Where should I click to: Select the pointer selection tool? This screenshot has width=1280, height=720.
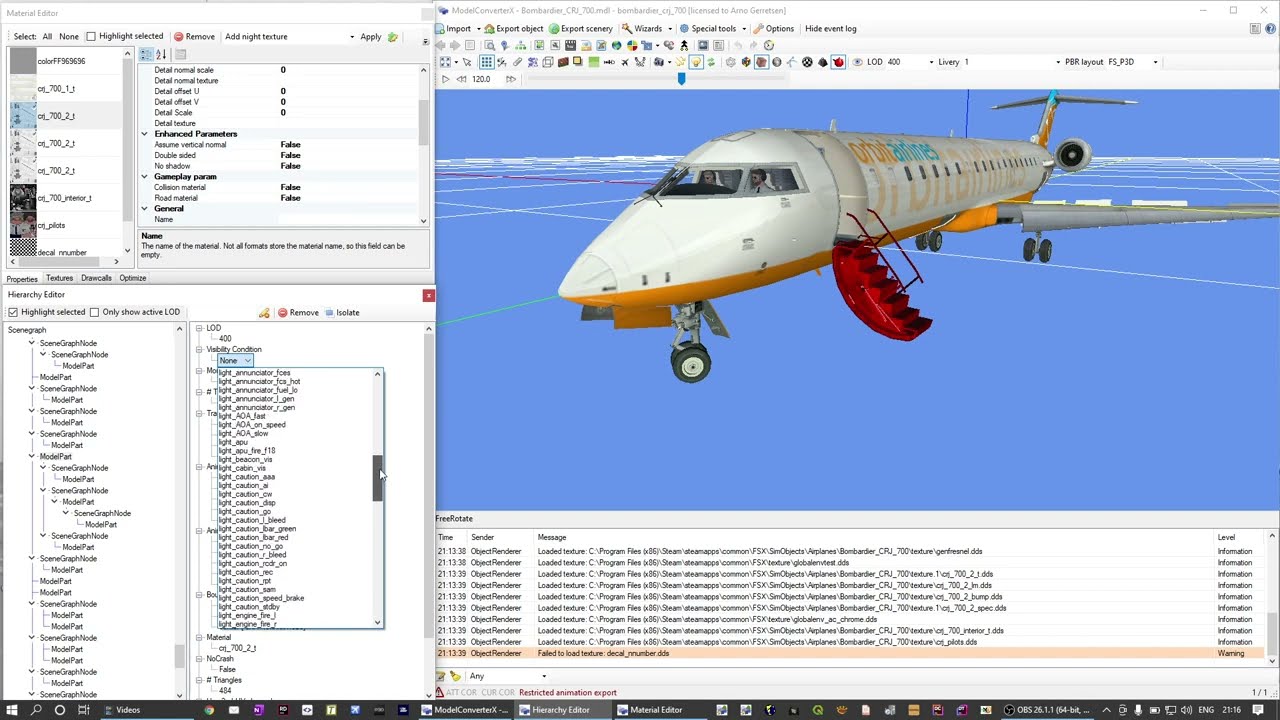(x=467, y=62)
